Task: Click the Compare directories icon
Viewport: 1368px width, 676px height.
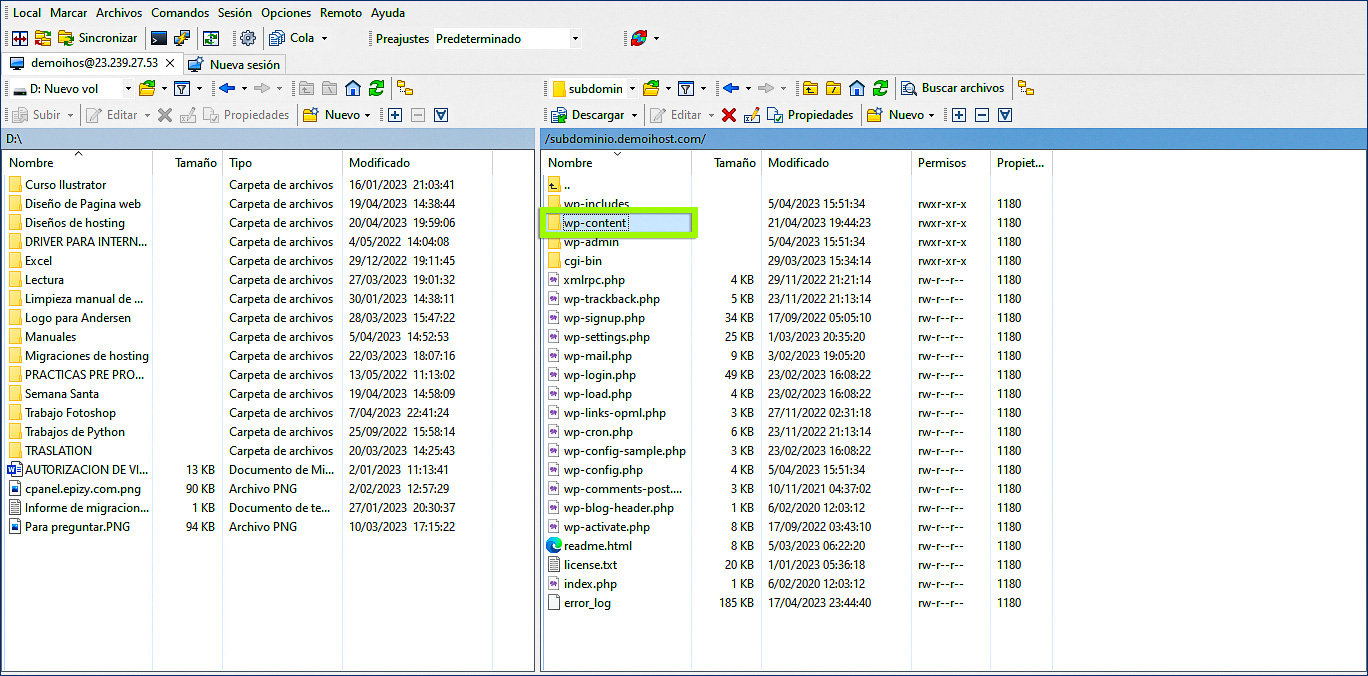Action: point(20,38)
